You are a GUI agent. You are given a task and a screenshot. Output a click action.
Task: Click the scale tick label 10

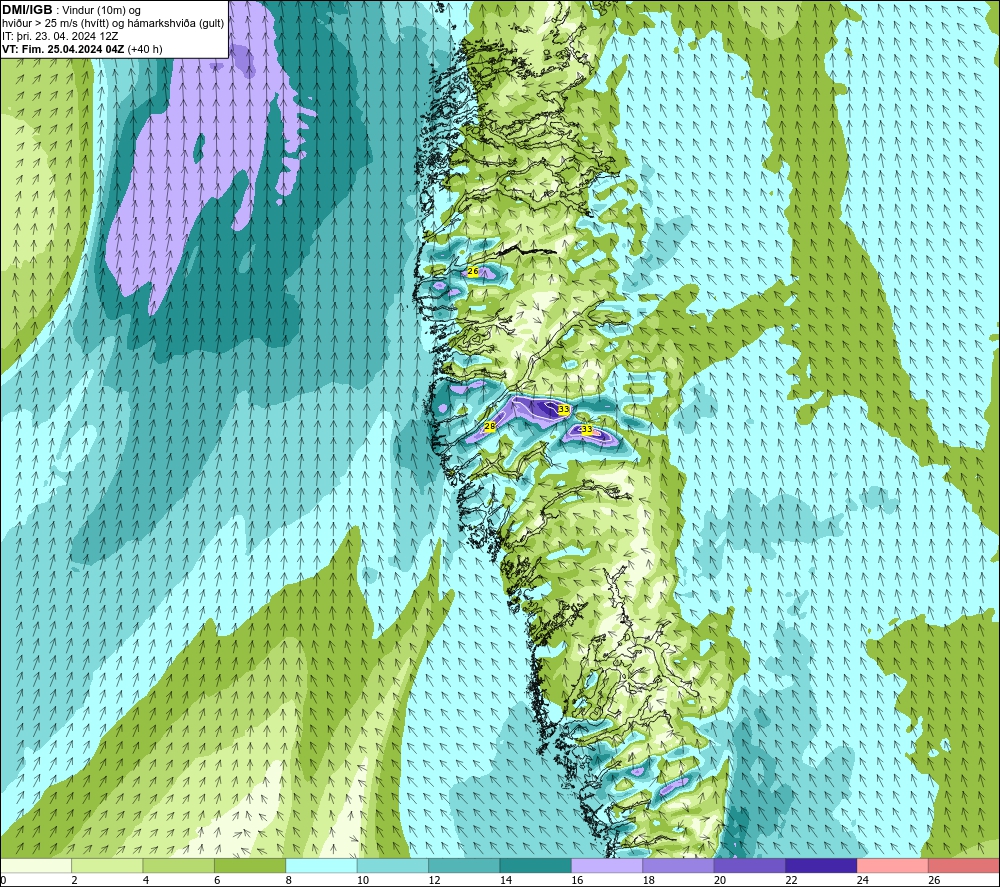pyautogui.click(x=363, y=880)
